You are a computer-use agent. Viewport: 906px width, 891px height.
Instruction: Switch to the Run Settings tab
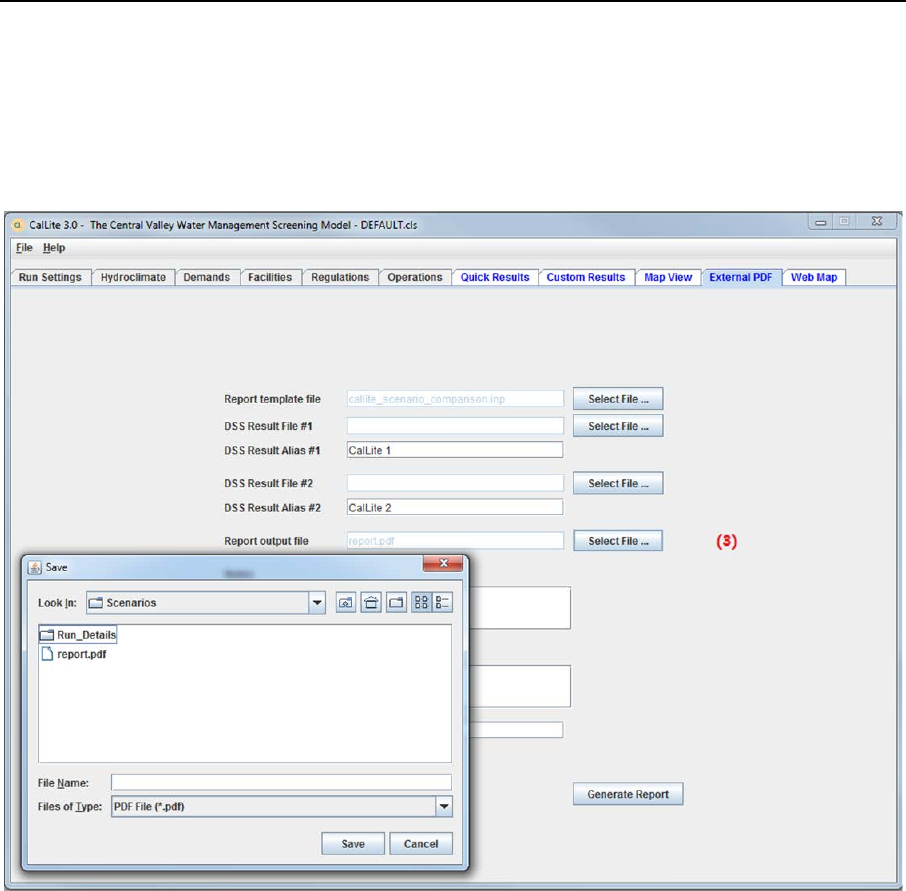click(x=50, y=277)
